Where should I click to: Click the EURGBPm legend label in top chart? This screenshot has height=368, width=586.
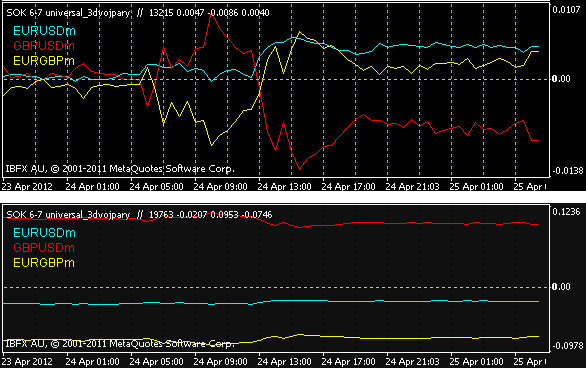pos(44,61)
